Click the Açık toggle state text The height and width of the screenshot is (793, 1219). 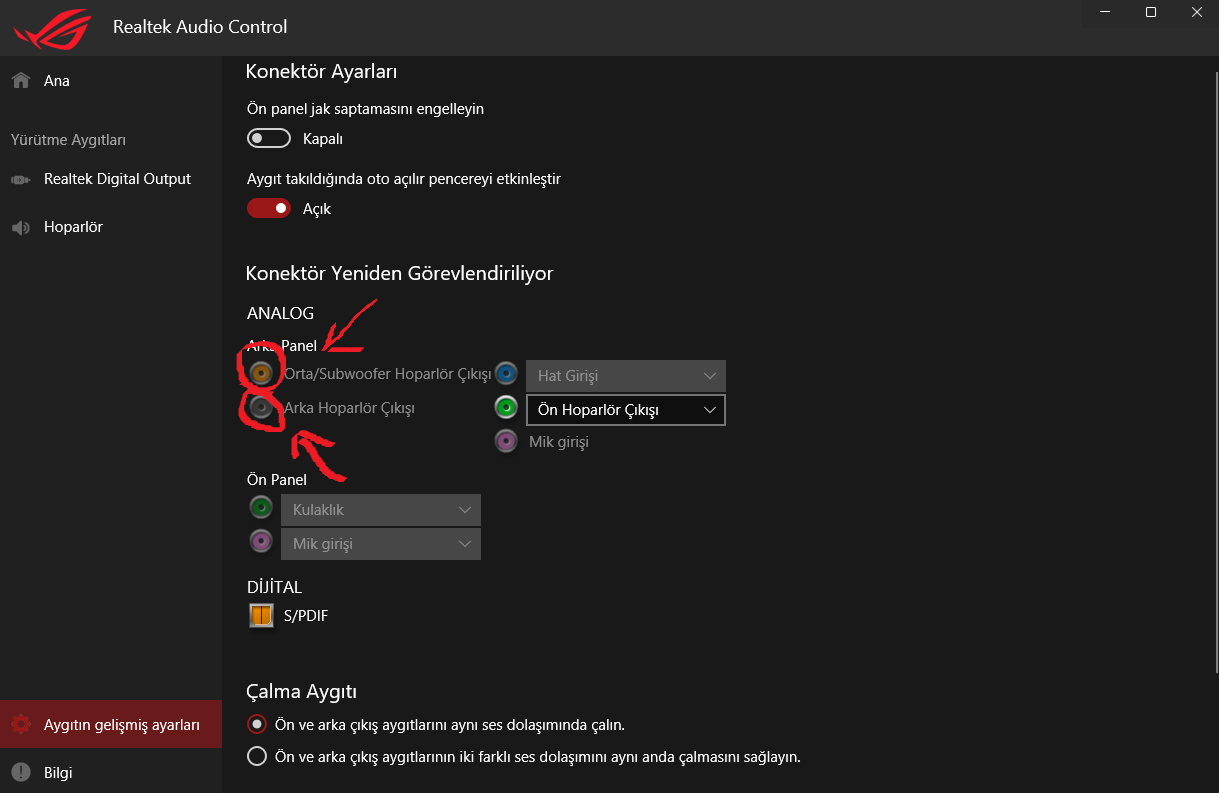pos(317,209)
